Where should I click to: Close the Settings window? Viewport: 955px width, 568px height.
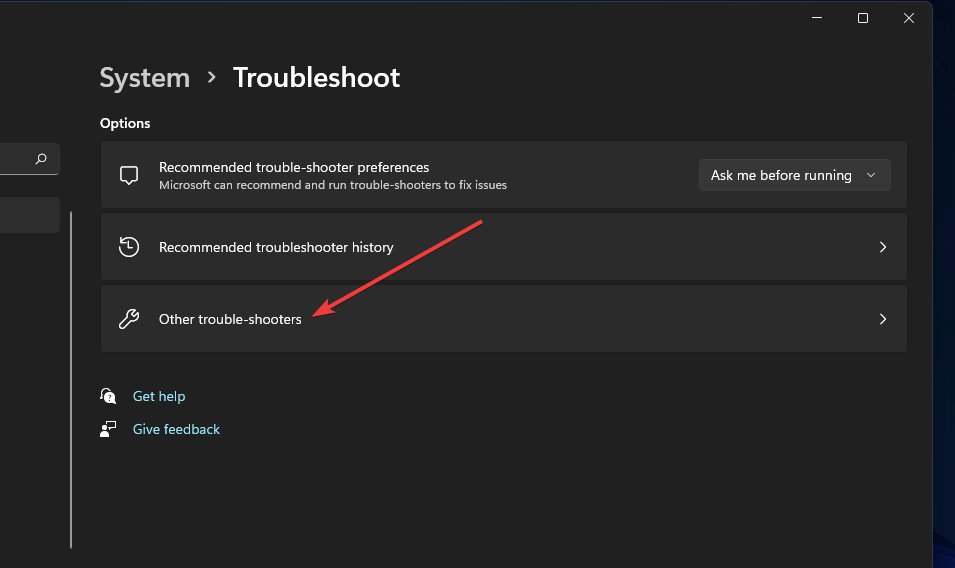pos(908,18)
